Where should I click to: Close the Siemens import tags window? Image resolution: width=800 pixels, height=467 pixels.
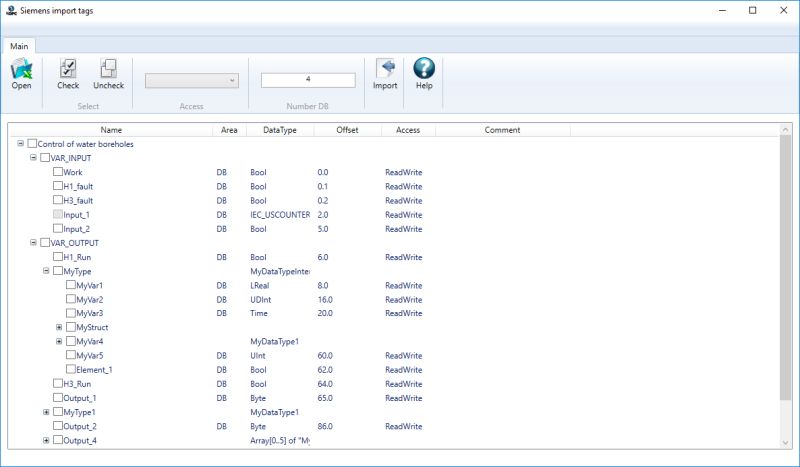pos(784,10)
